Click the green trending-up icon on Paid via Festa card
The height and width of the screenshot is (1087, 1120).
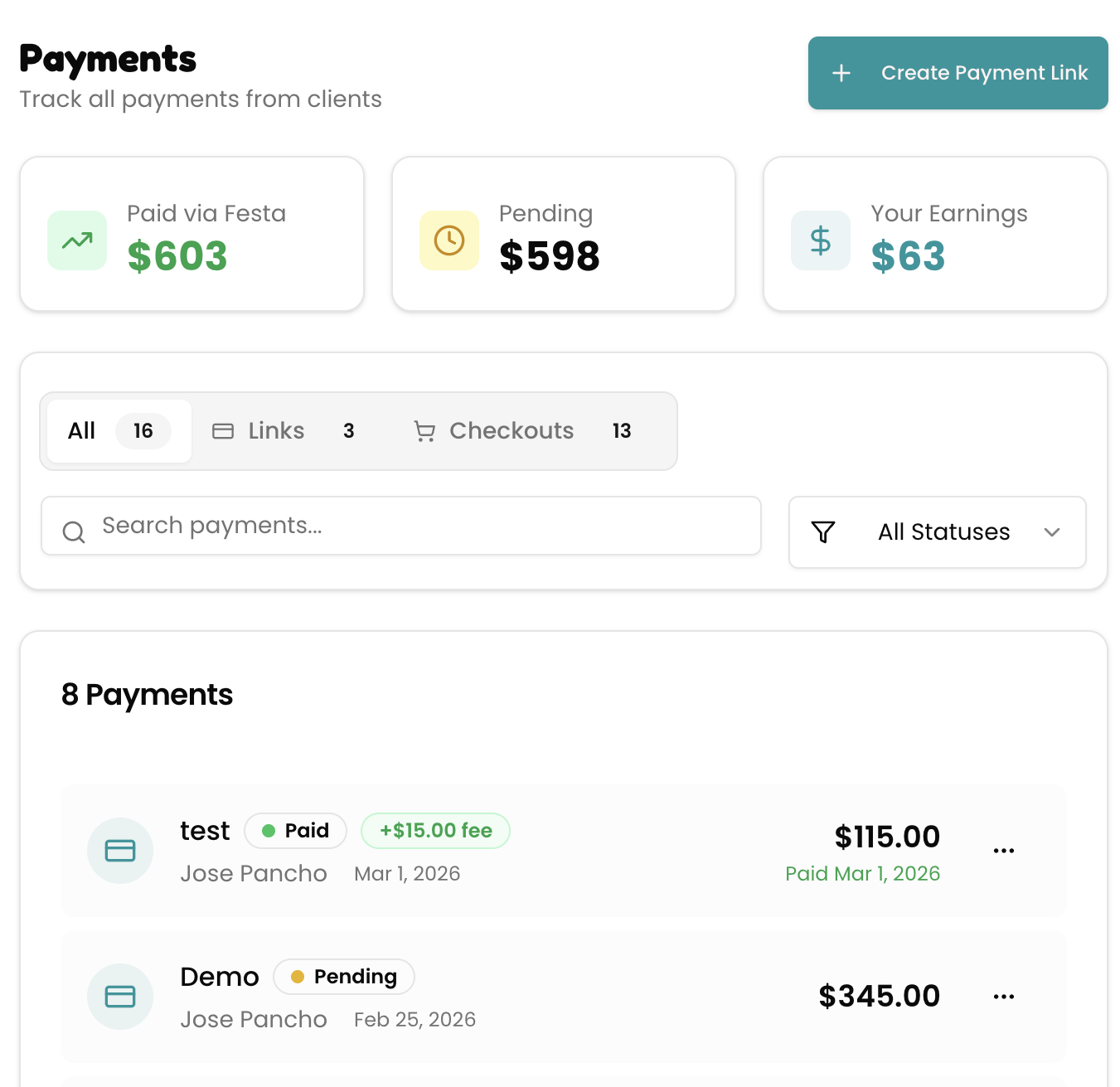coord(76,240)
